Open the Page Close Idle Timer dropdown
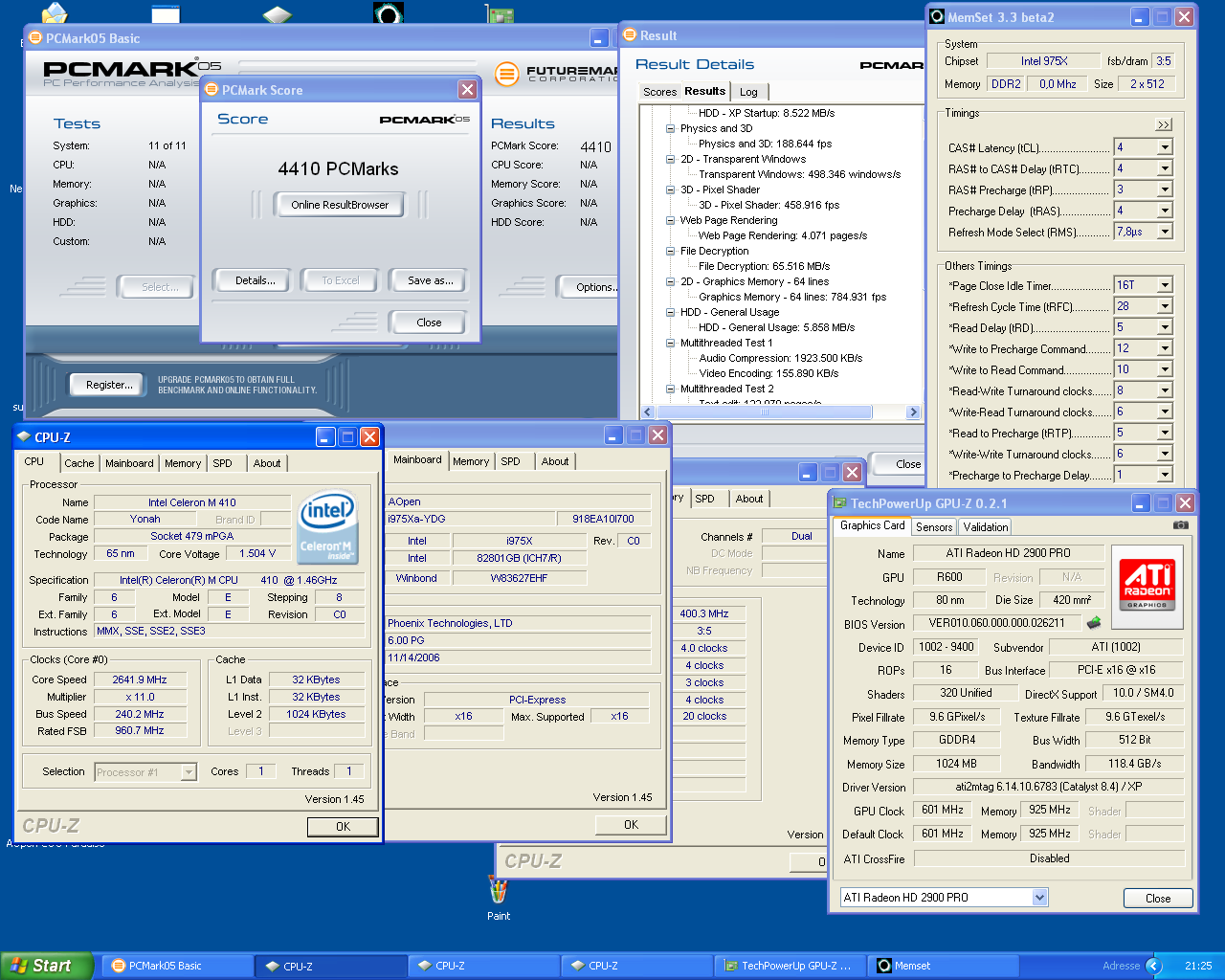This screenshot has width=1225, height=980. tap(1165, 285)
